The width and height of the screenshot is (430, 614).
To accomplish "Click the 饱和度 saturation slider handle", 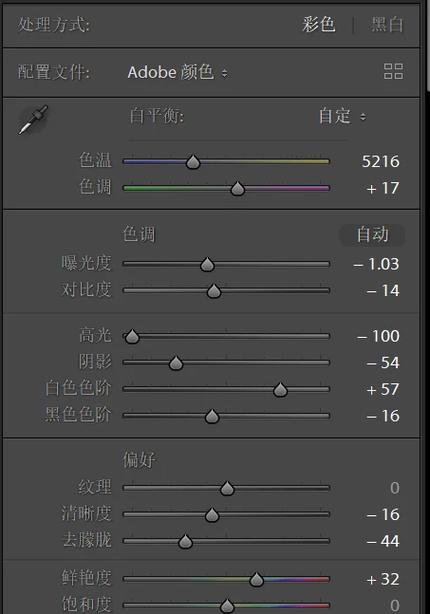I will coord(227,606).
